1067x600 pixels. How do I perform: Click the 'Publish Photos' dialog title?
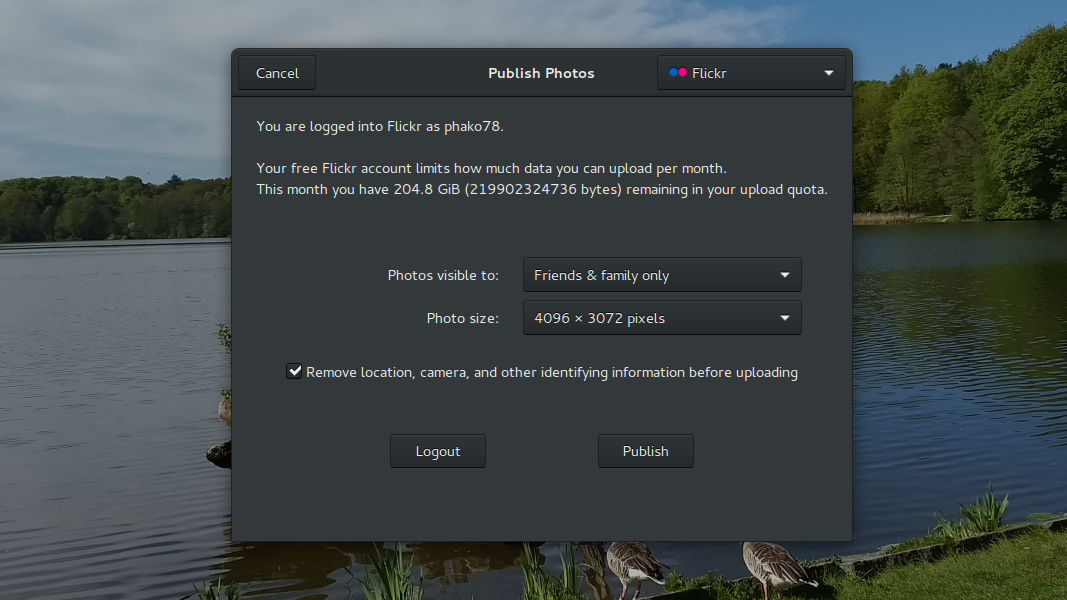click(x=541, y=73)
